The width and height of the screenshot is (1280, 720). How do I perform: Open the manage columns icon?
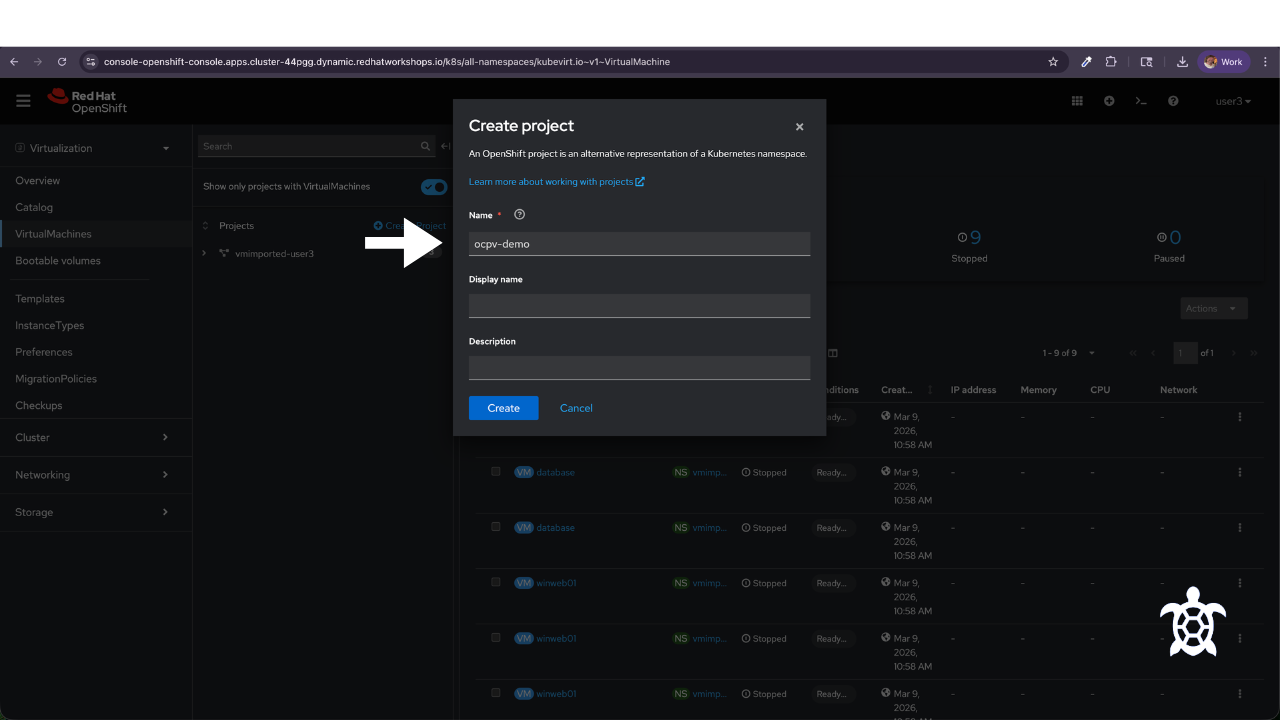(x=833, y=353)
